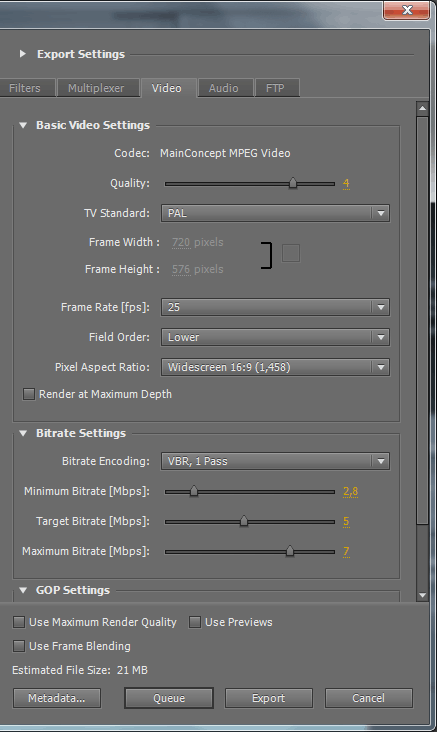Screen dimensions: 437x732
Task: Click the Quality value 4
Action: coord(346,183)
